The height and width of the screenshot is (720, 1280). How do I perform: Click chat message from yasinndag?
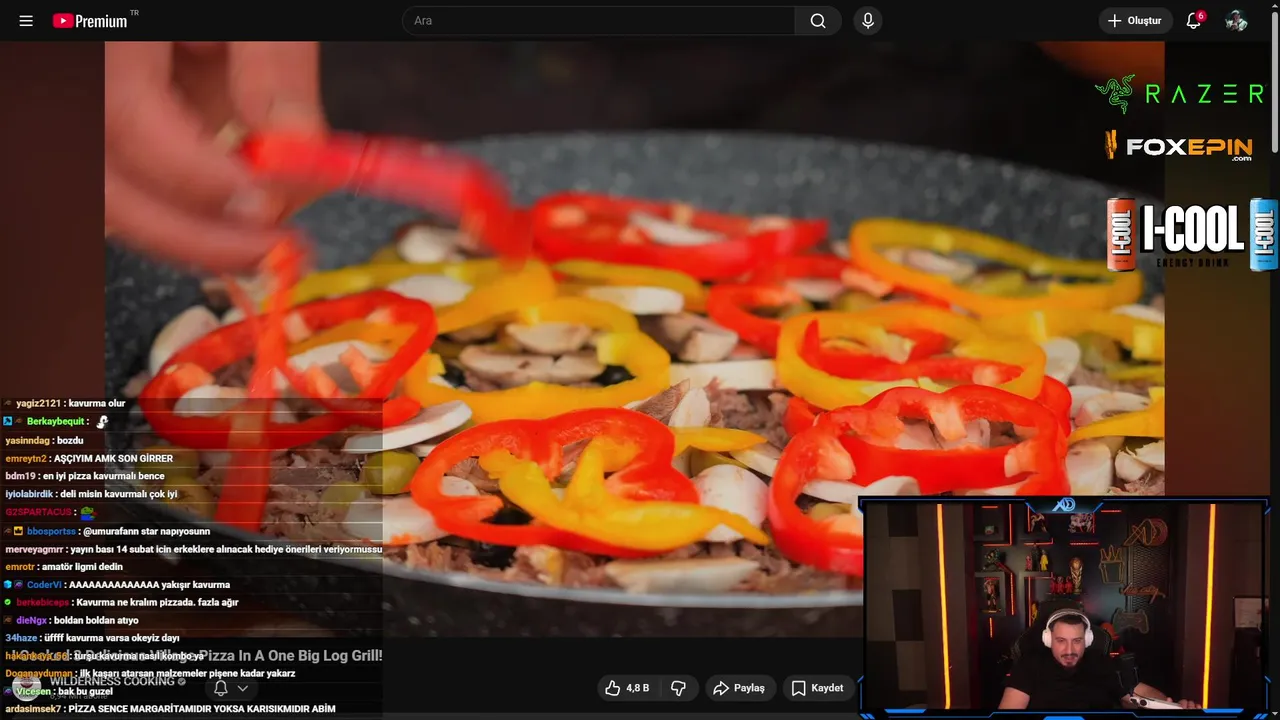point(44,440)
